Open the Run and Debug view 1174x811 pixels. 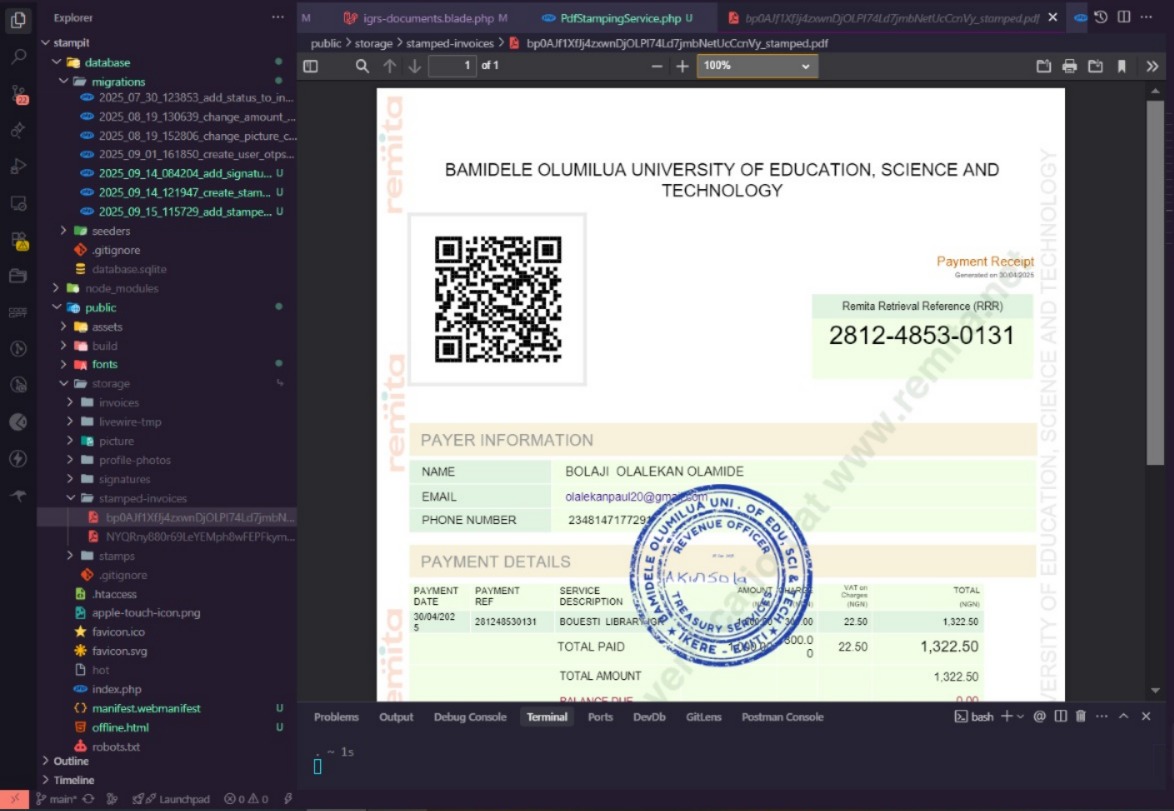pos(18,166)
